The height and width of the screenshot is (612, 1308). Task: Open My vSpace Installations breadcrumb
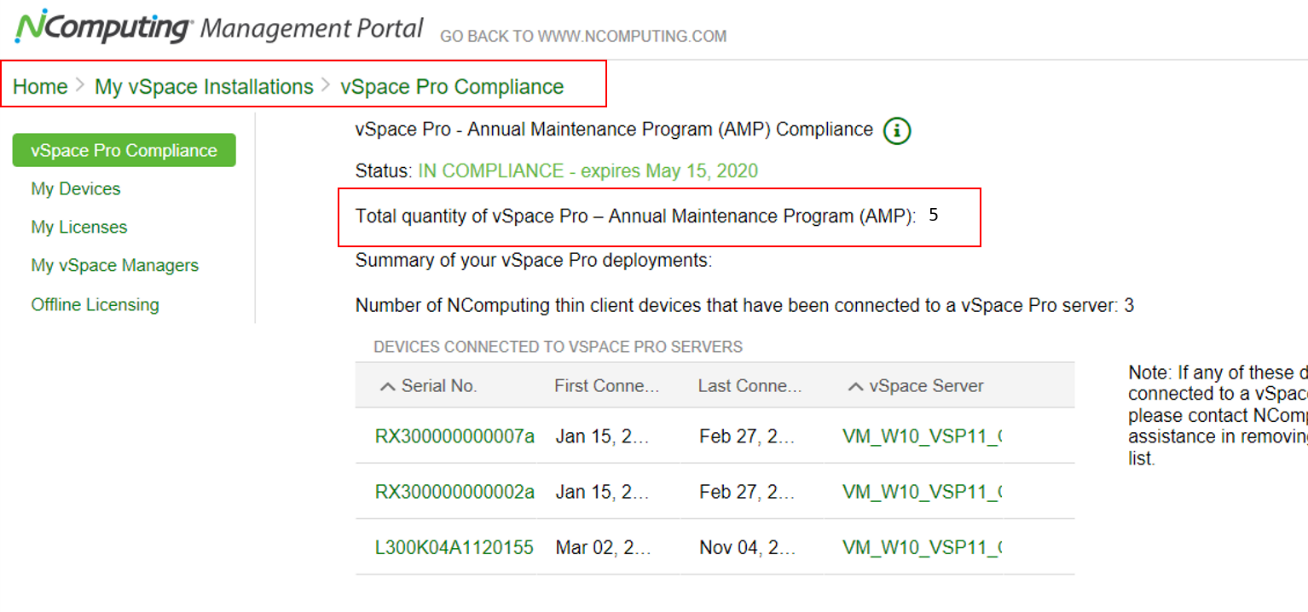(204, 87)
